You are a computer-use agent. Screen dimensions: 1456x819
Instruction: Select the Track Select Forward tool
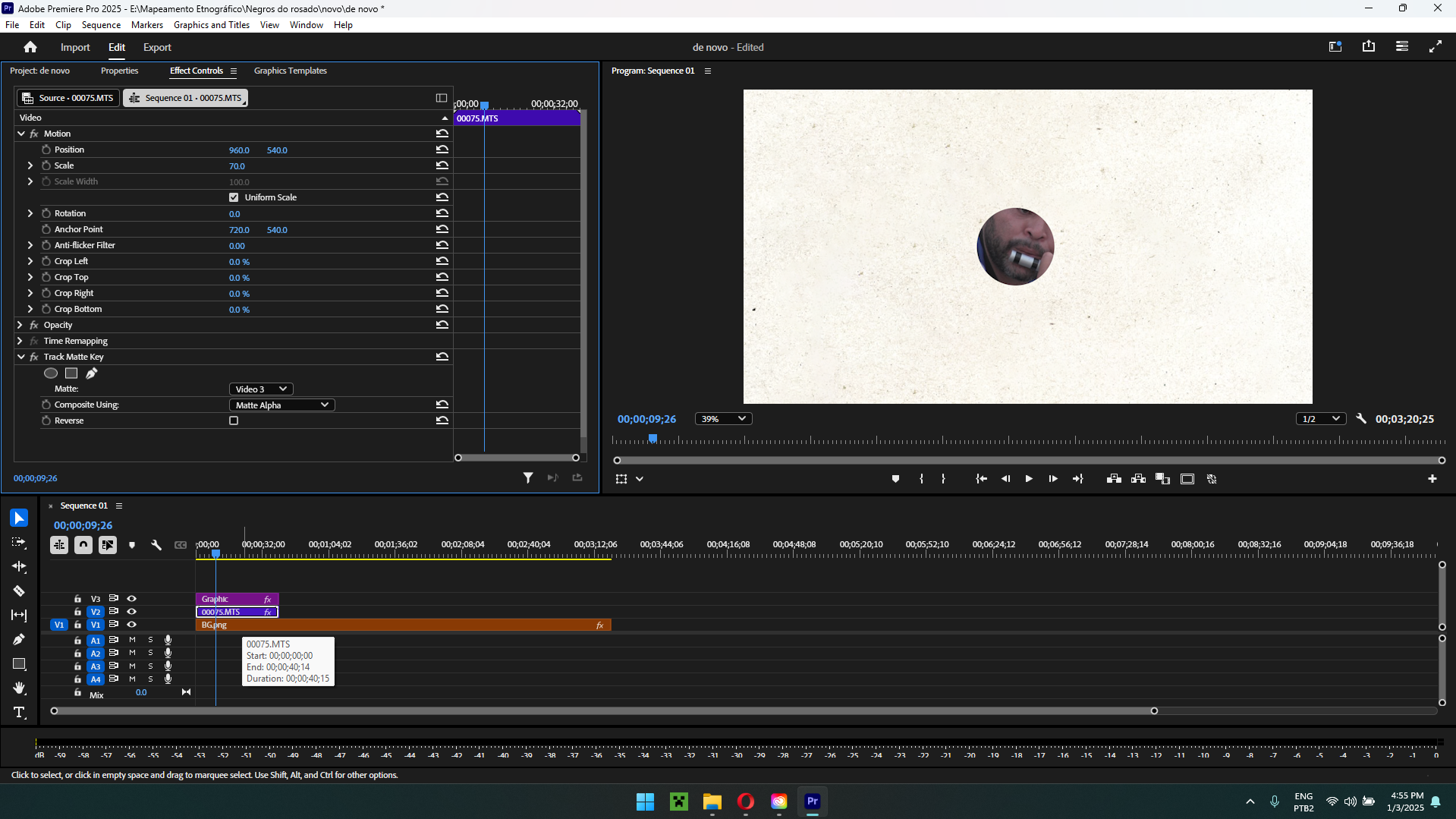coord(19,542)
